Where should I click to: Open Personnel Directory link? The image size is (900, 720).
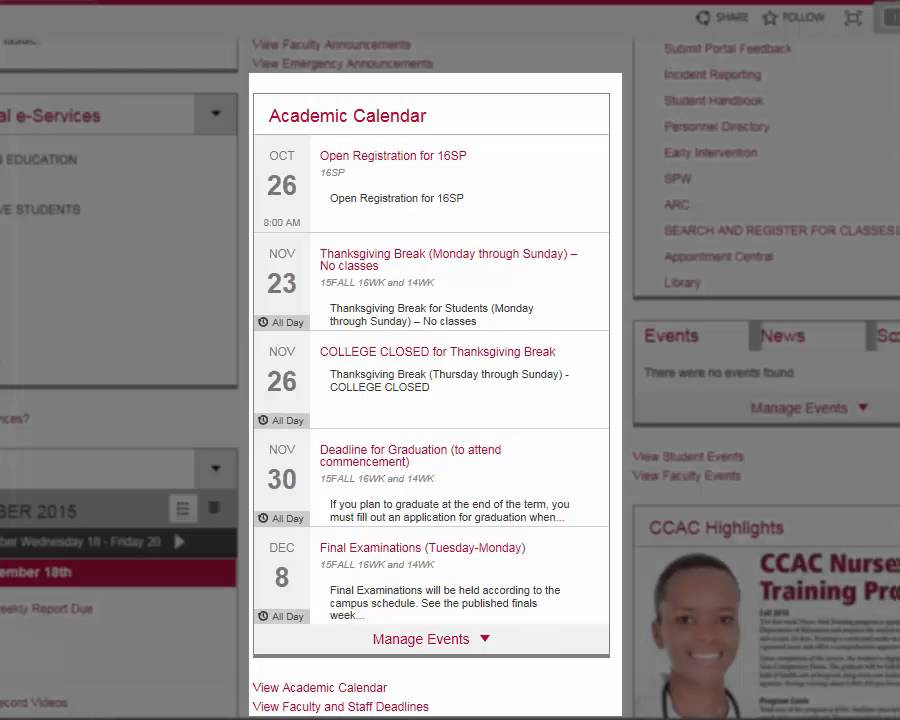tap(716, 126)
